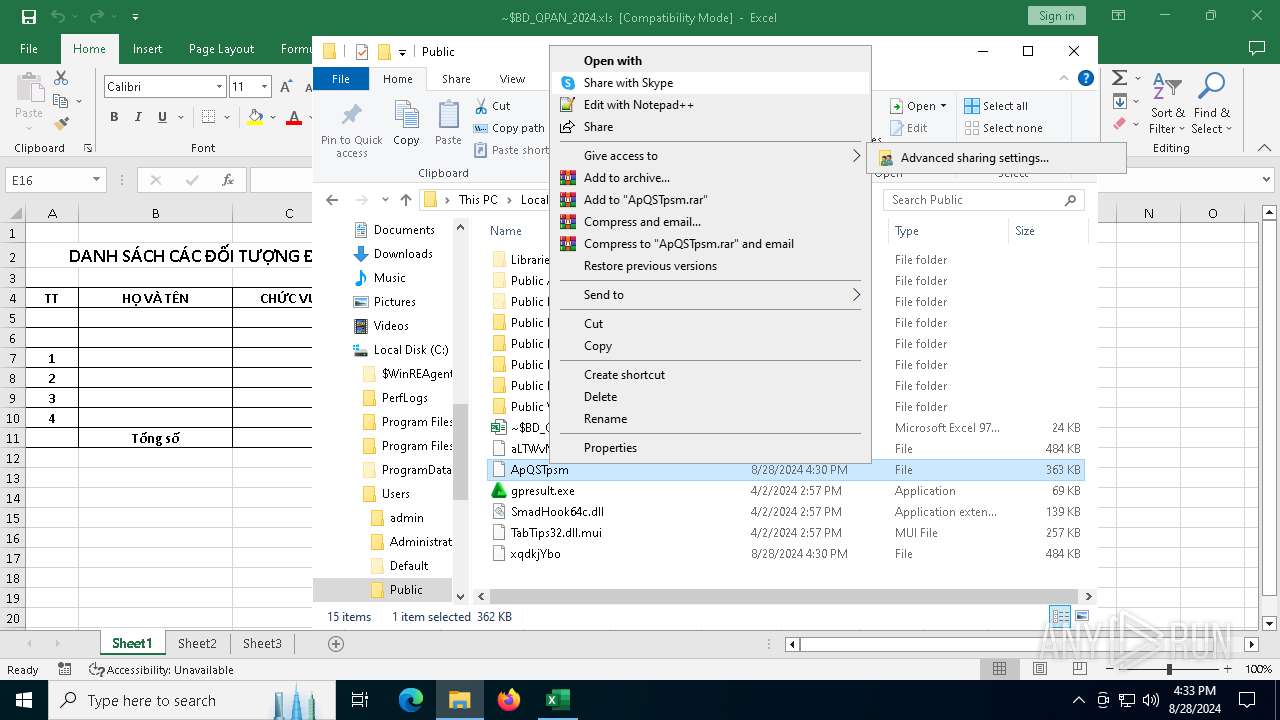The image size is (1280, 720).
Task: Choose Compress and email... option
Action: 642,222
